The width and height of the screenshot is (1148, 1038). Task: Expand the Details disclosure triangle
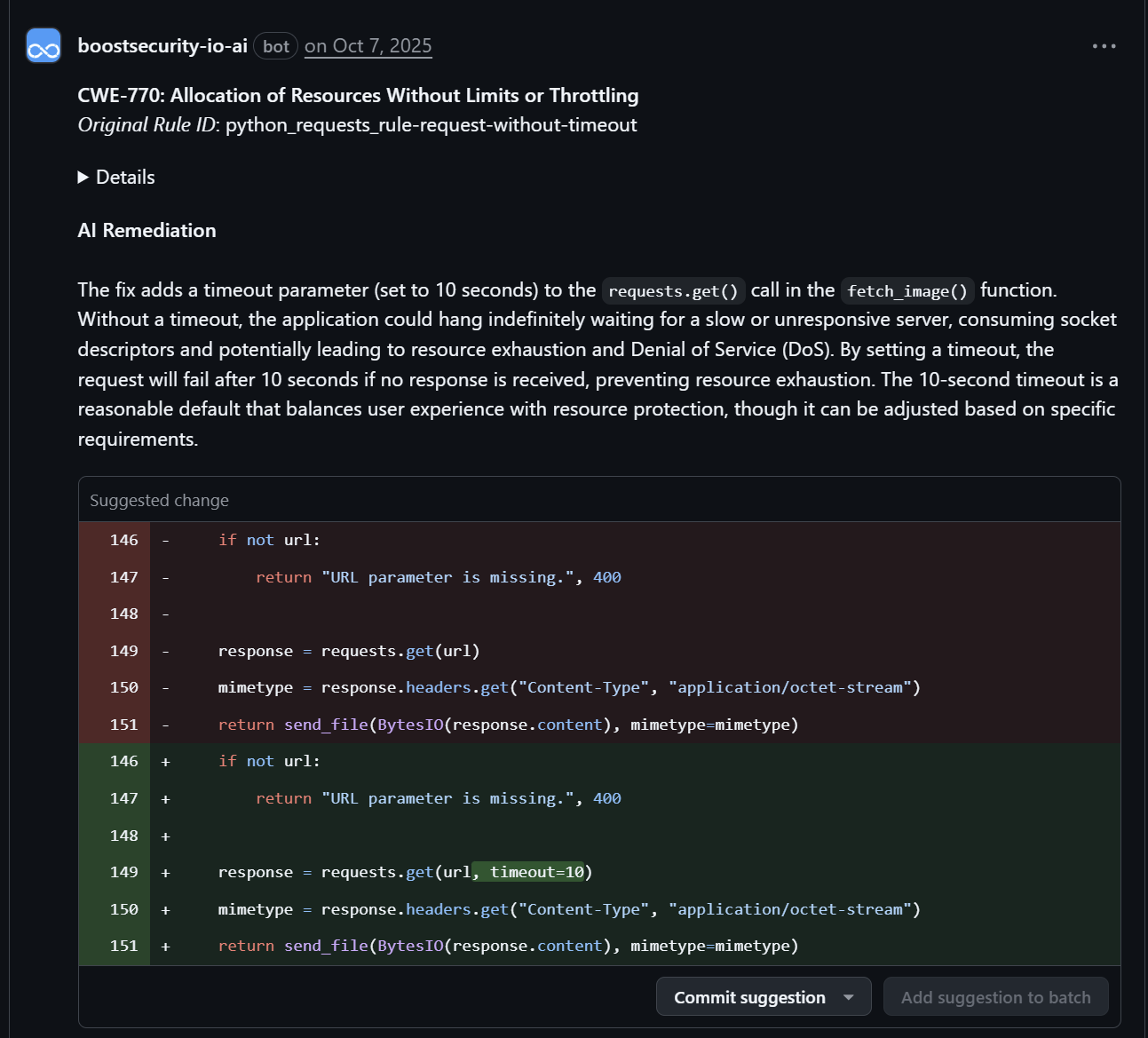click(x=83, y=178)
